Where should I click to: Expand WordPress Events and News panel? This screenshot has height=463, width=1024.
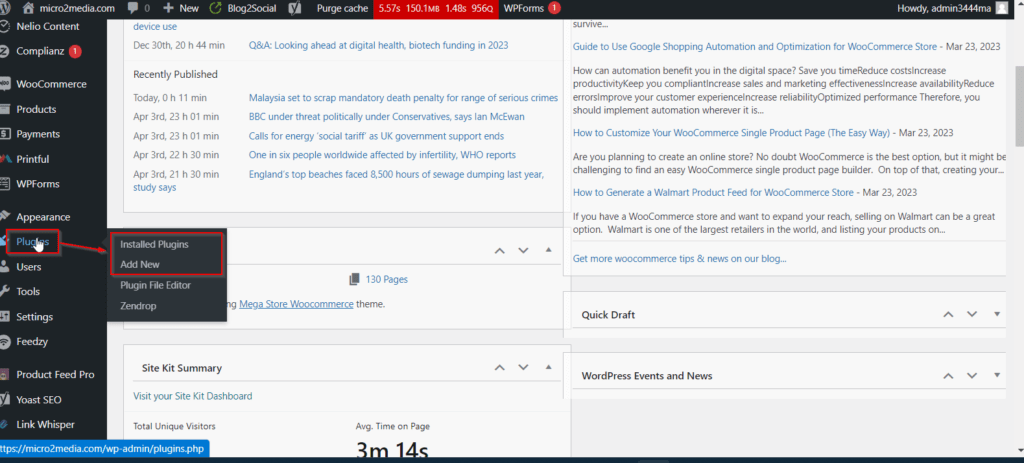[x=997, y=375]
